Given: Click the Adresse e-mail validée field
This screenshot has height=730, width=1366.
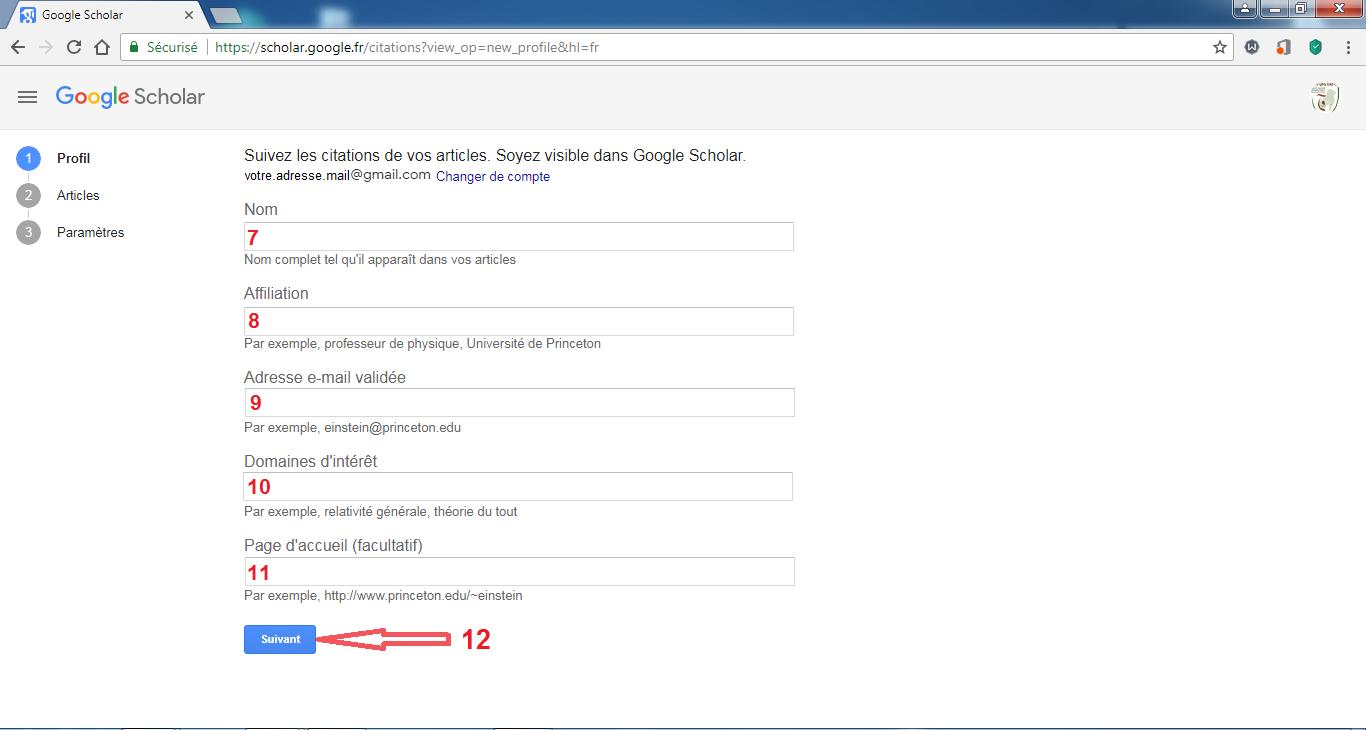Looking at the screenshot, I should click(519, 402).
